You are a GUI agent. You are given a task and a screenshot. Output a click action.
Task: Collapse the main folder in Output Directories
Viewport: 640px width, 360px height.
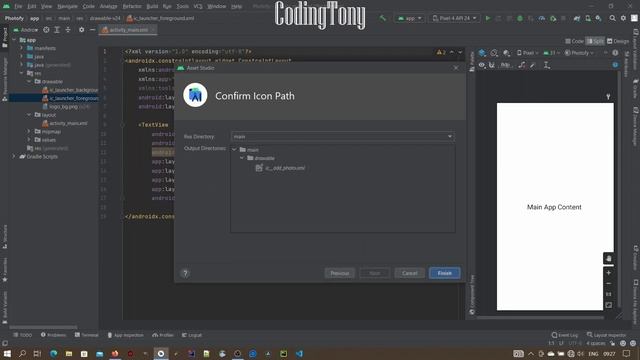pos(235,150)
